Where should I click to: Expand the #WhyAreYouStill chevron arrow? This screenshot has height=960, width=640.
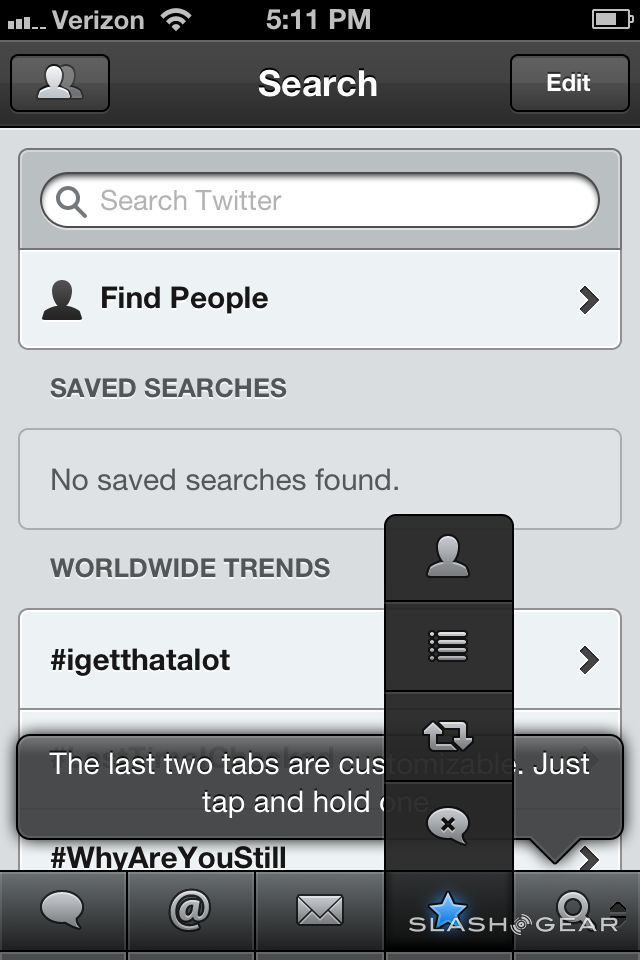pyautogui.click(x=589, y=857)
